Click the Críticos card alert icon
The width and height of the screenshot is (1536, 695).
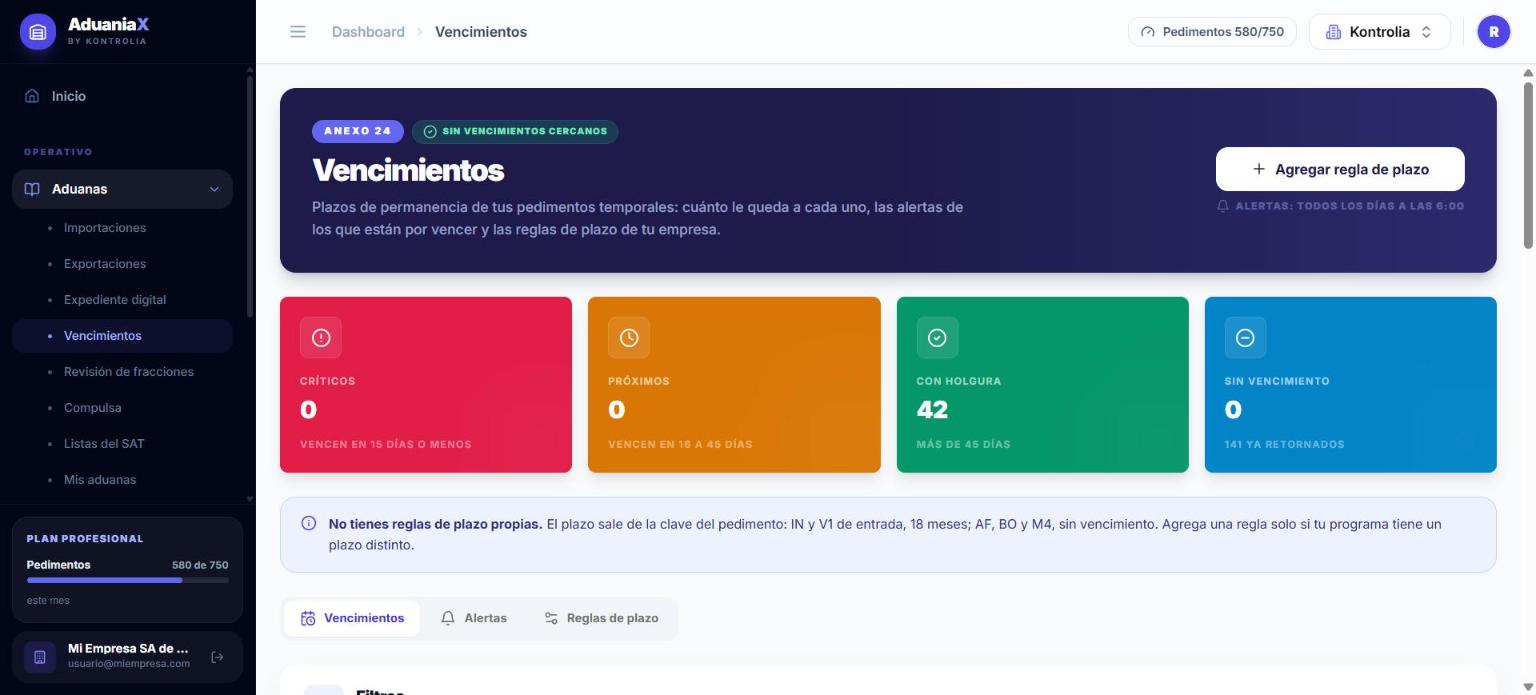click(321, 338)
